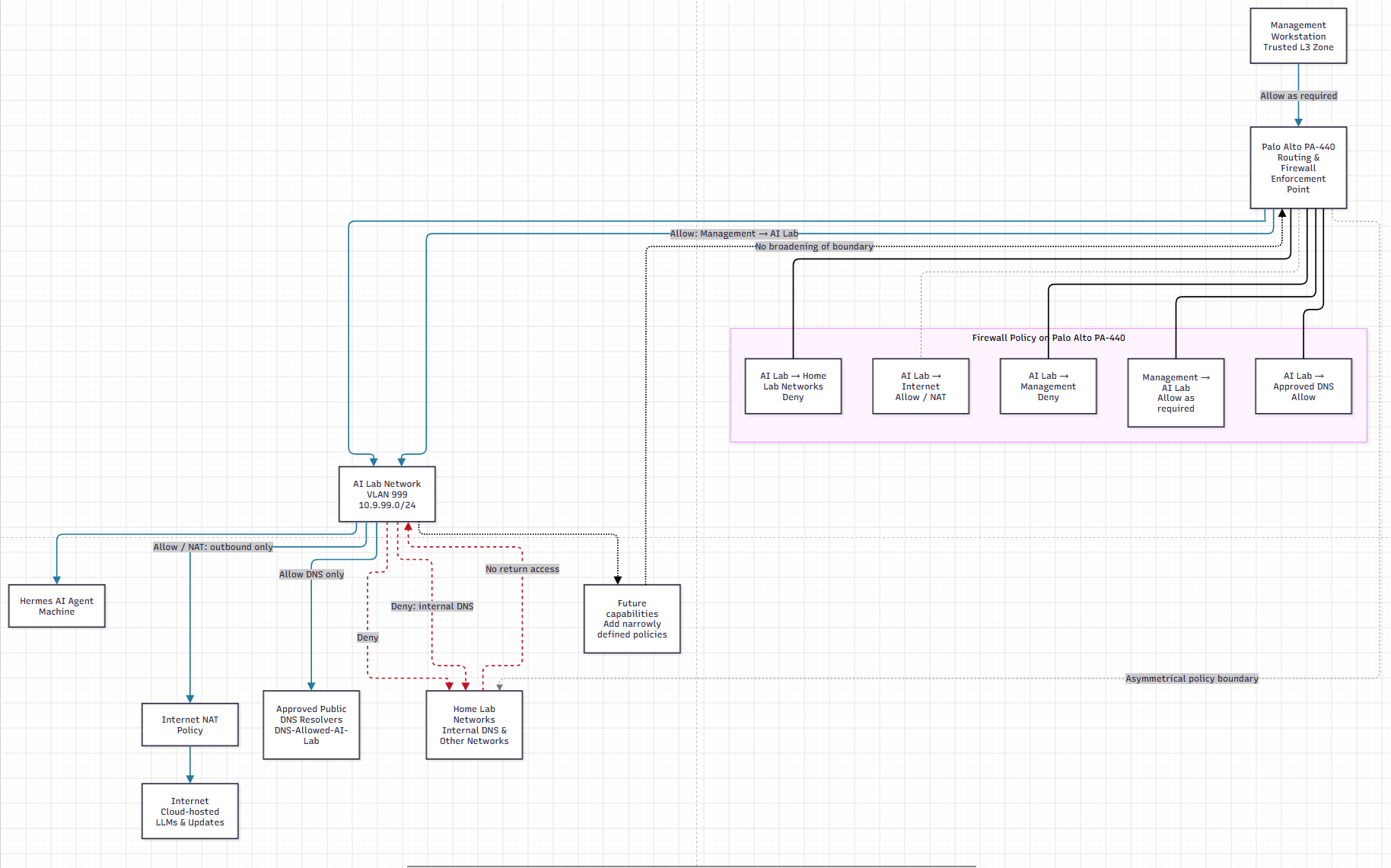1391x868 pixels.
Task: Click the 'Allow as required' edge label
Action: (1298, 96)
